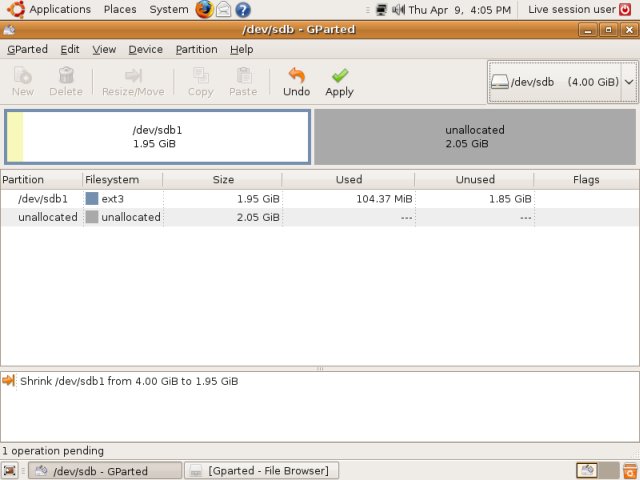Select the Shrink /dev/sdb1 pending operation

[129, 381]
